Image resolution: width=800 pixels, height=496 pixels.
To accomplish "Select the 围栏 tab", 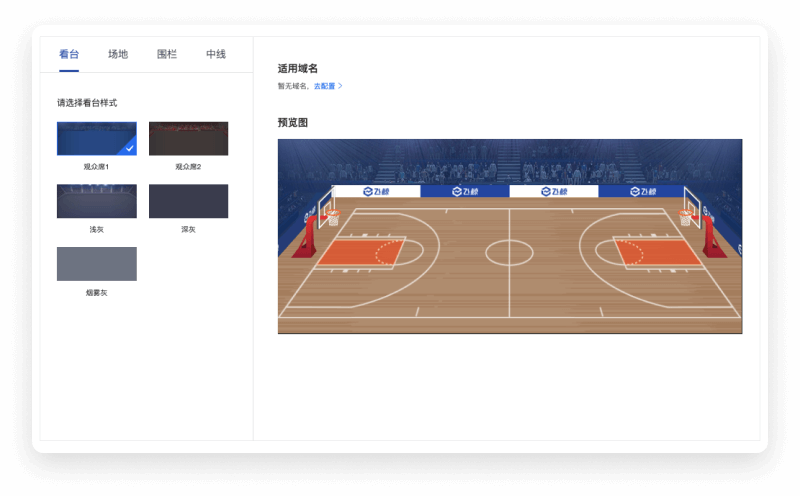I will [x=167, y=54].
